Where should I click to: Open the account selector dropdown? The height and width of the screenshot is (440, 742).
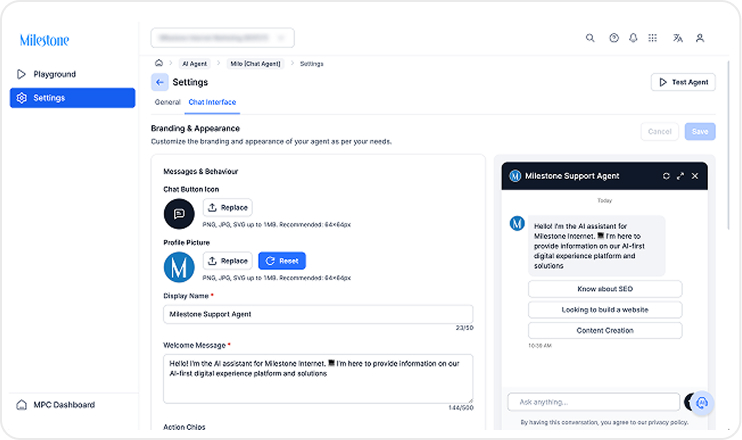point(222,38)
